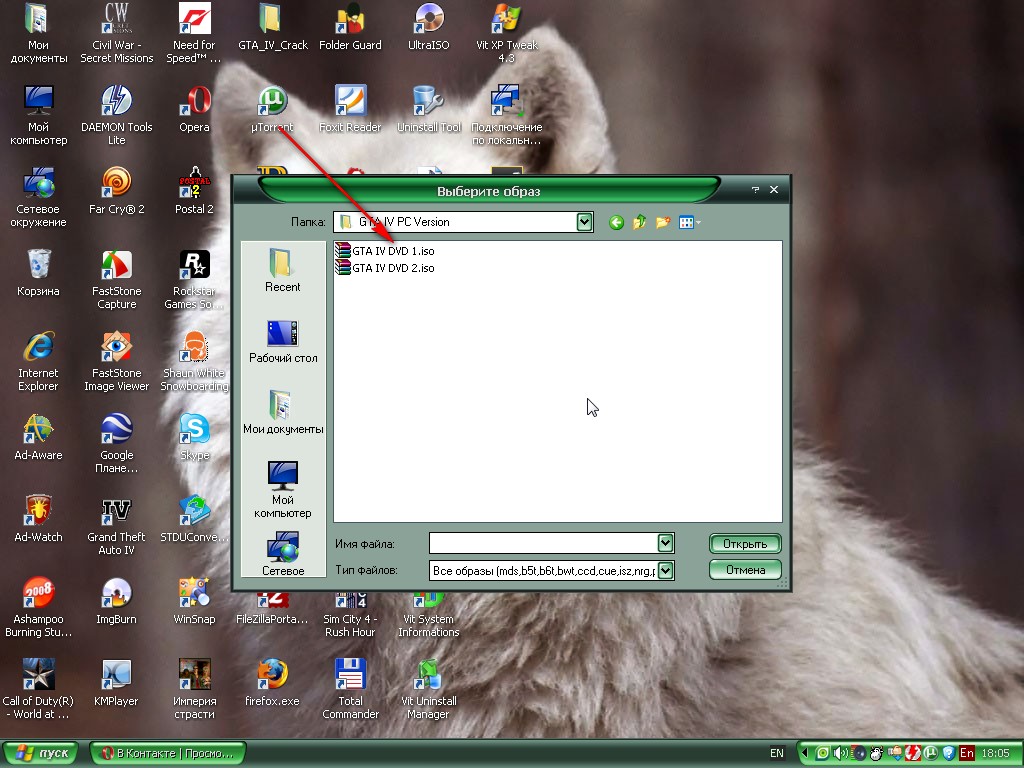Screen dimensions: 1024x768
Task: Select the KMPlayer desktop icon
Action: [x=116, y=683]
